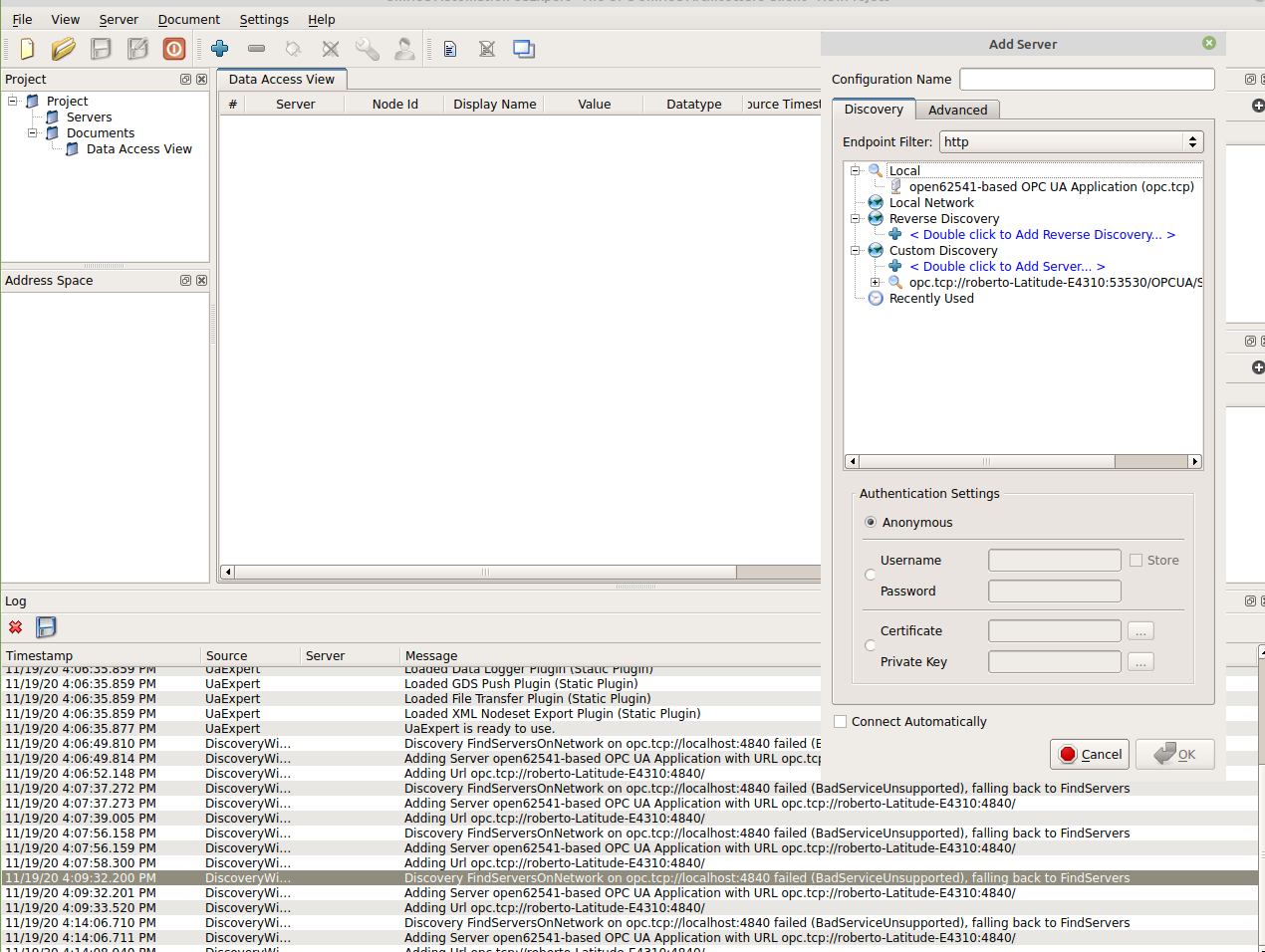Image resolution: width=1265 pixels, height=952 pixels.
Task: Click the OK button in Add Server dialog
Action: pos(1174,754)
